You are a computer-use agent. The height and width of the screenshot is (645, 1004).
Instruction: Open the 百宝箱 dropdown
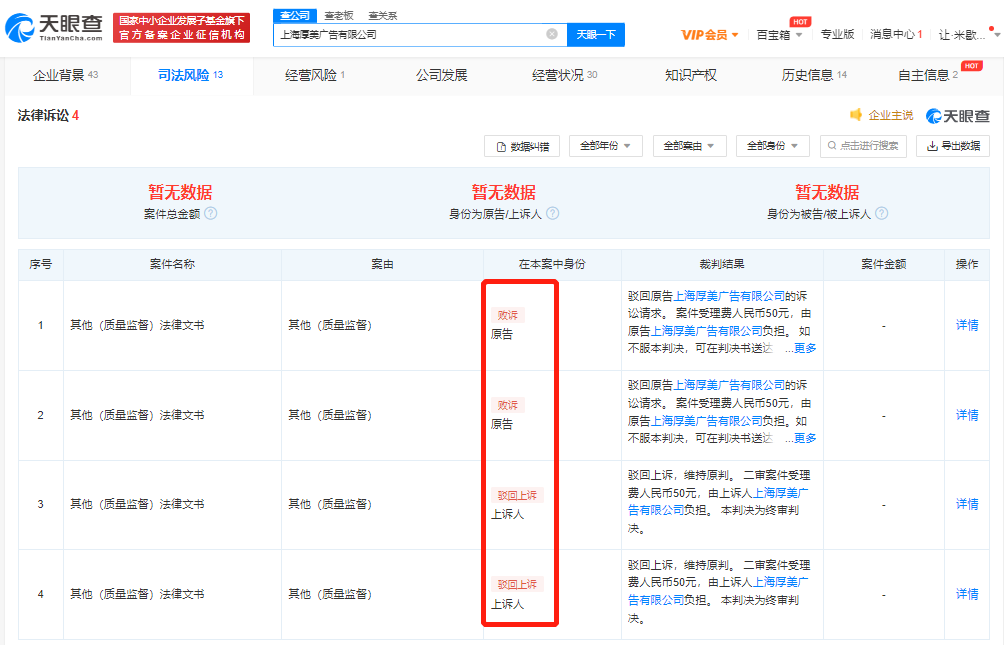779,35
